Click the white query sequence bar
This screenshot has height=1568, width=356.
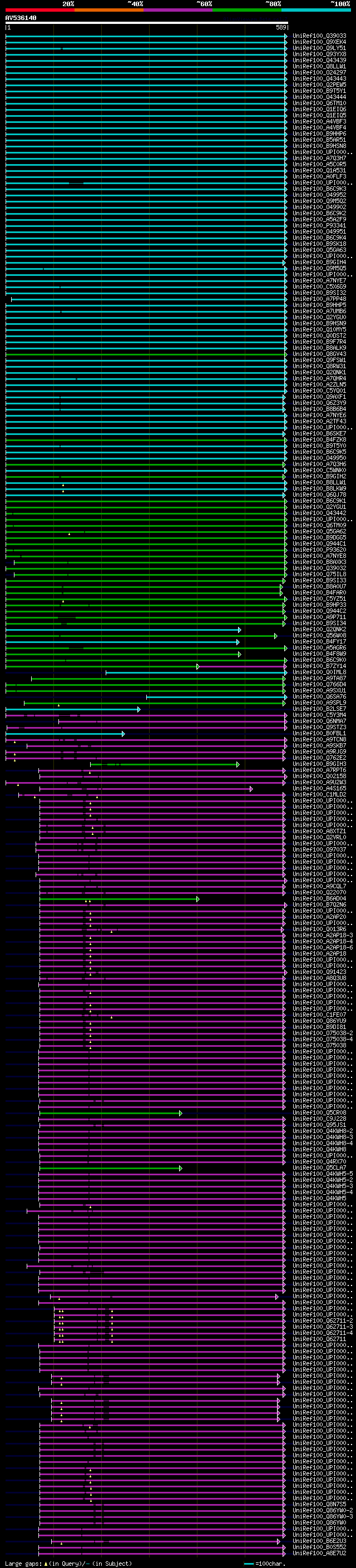[x=147, y=23]
